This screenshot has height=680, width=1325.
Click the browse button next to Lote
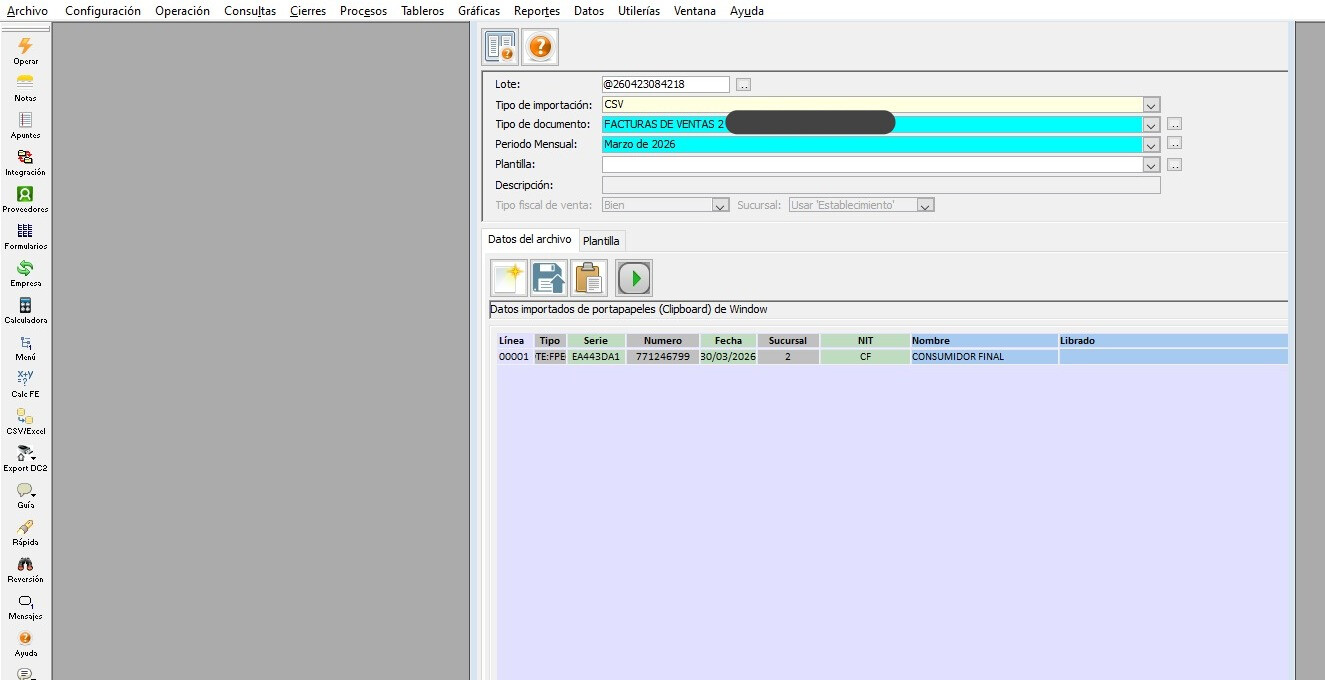(743, 85)
